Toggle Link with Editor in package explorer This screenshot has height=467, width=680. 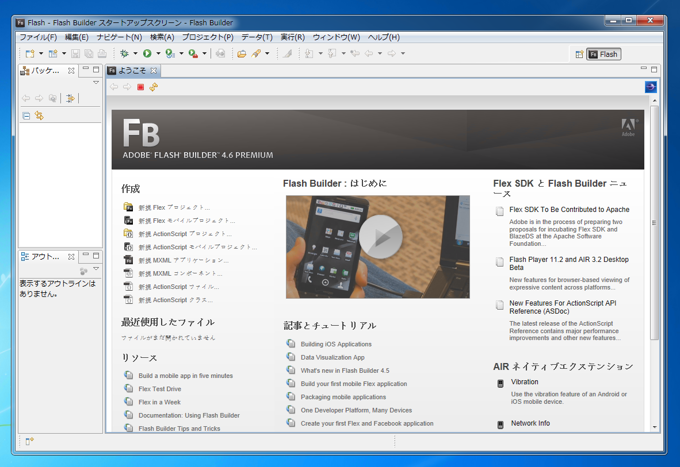click(39, 116)
